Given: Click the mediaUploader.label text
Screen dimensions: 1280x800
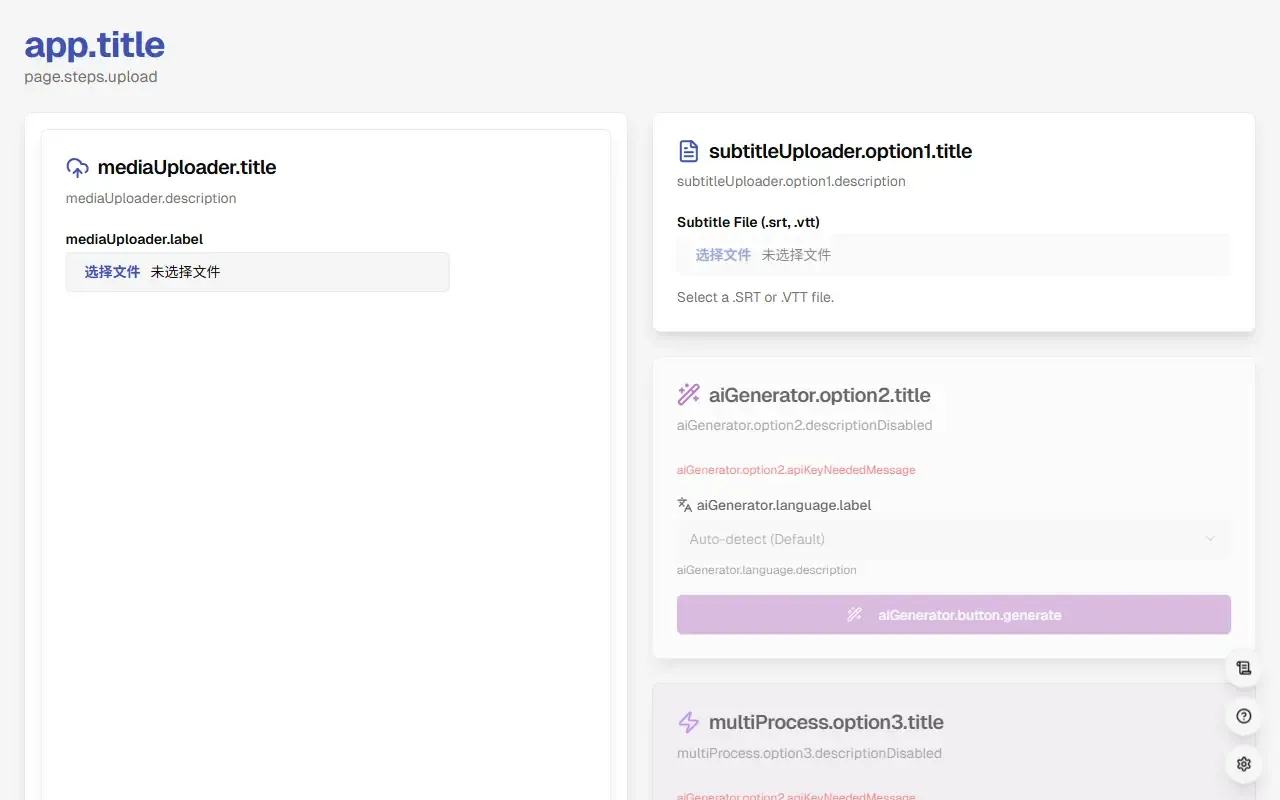Looking at the screenshot, I should [134, 239].
